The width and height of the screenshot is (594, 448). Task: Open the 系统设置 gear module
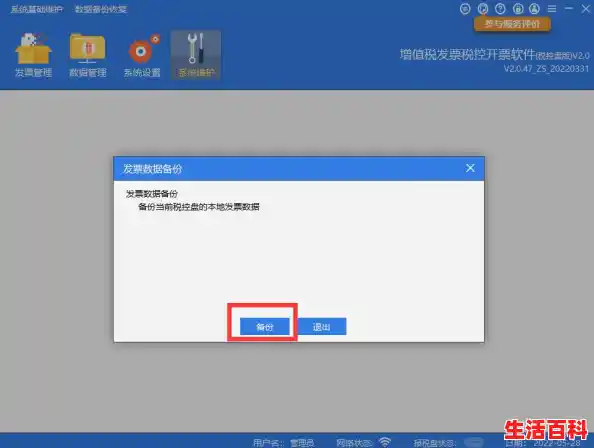[x=142, y=55]
